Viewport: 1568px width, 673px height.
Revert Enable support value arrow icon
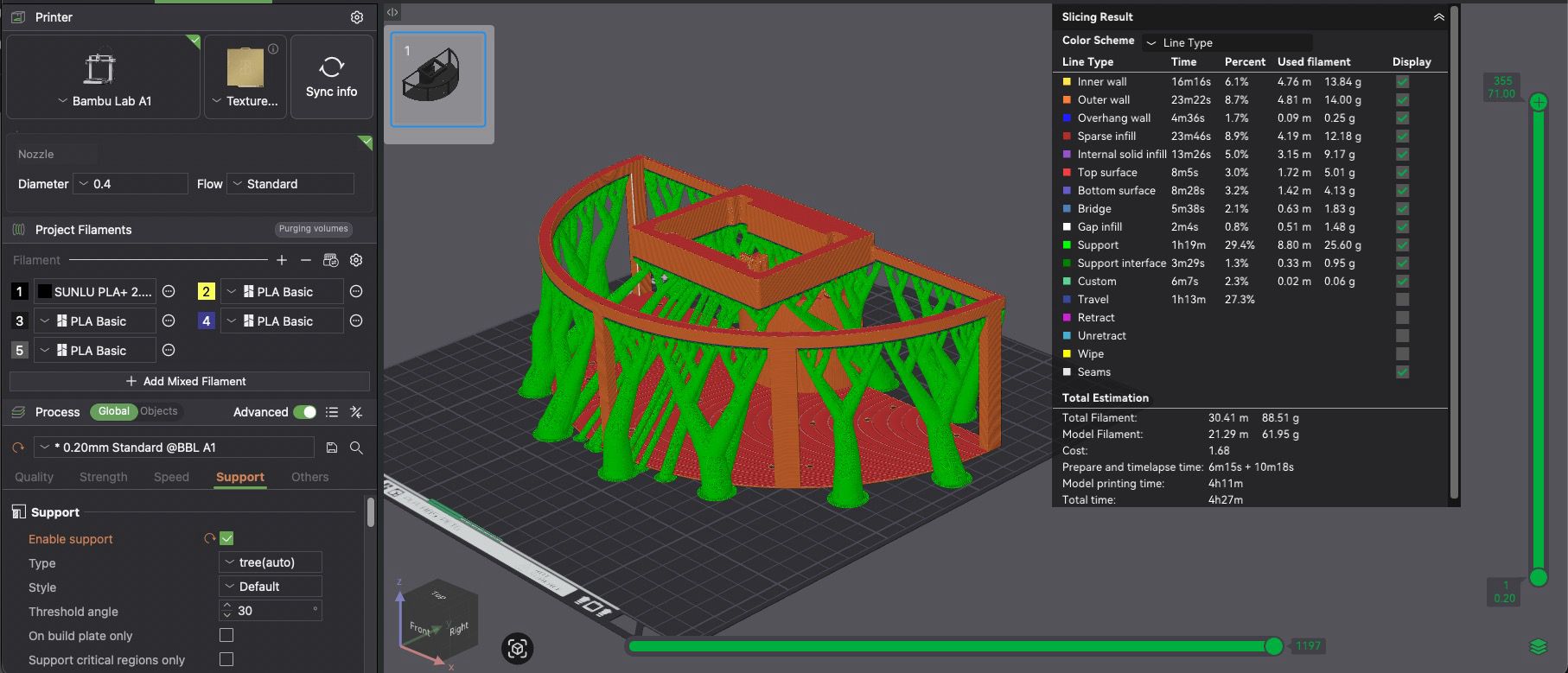209,538
